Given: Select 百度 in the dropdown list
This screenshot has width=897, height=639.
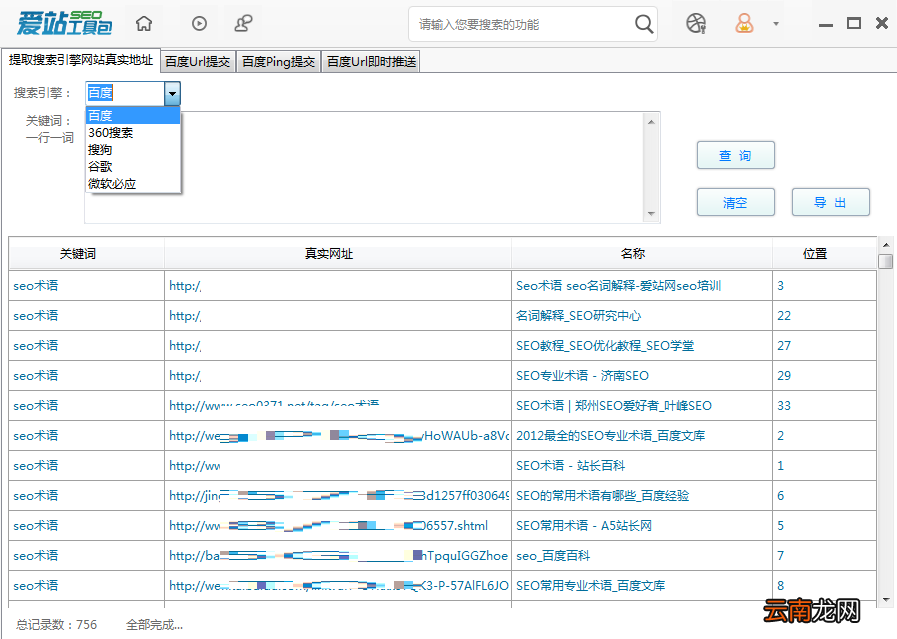Looking at the screenshot, I should (133, 116).
